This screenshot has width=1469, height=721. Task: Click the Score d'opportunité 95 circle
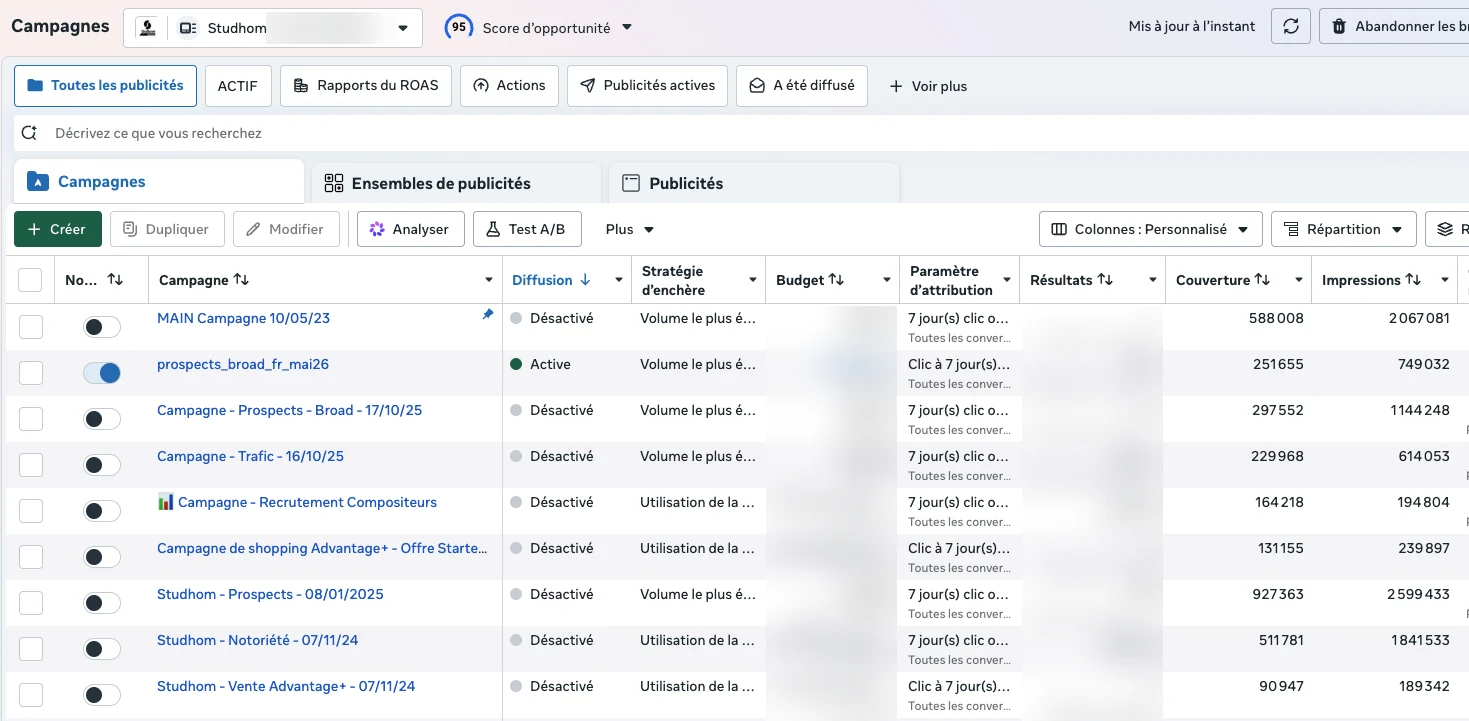coord(458,28)
